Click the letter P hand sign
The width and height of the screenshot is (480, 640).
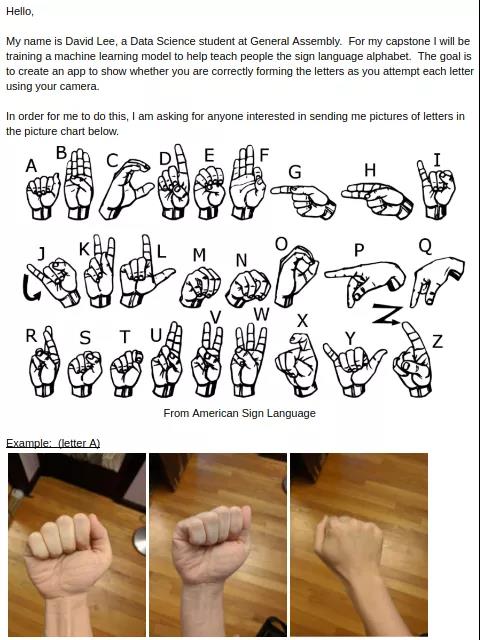tap(365, 284)
